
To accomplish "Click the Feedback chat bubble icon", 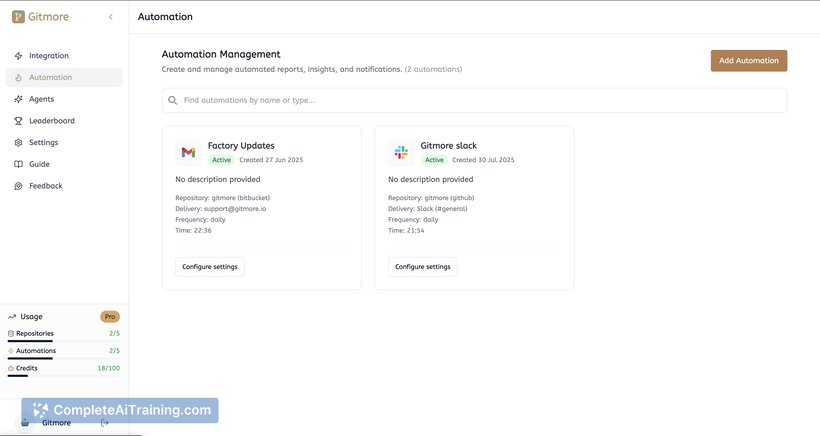I will (18, 186).
